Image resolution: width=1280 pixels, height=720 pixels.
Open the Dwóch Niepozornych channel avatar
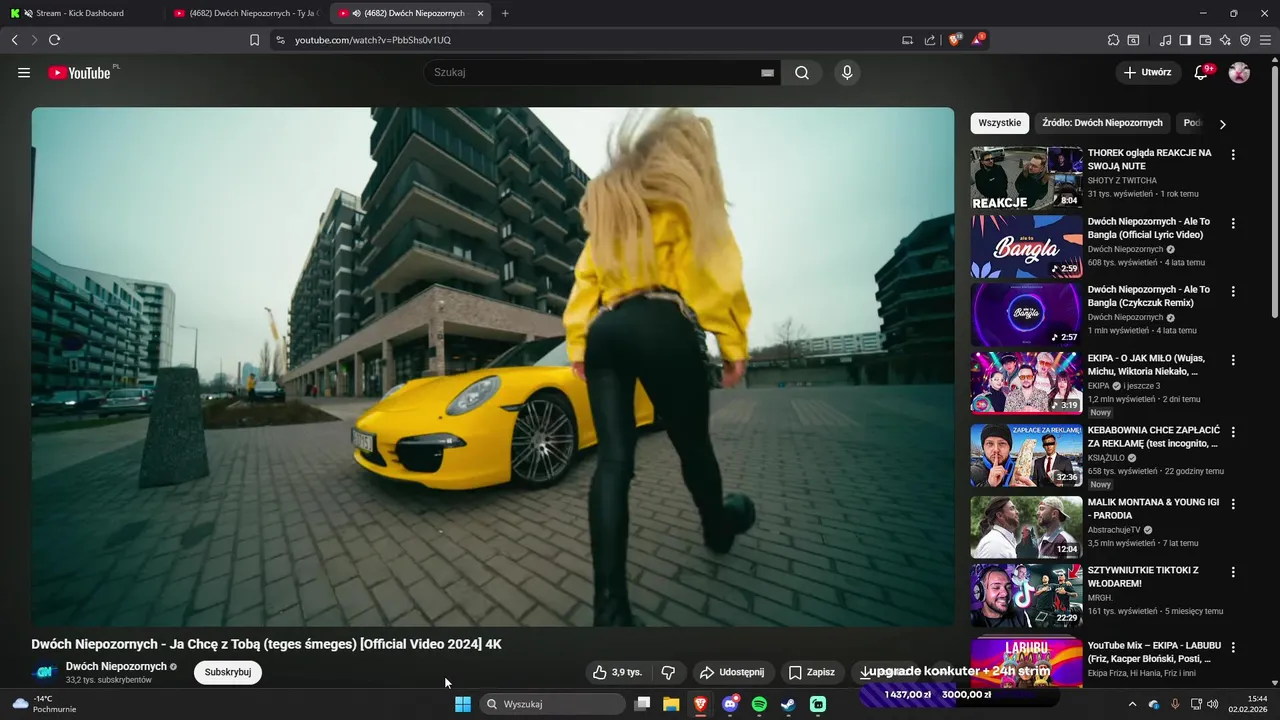click(44, 673)
